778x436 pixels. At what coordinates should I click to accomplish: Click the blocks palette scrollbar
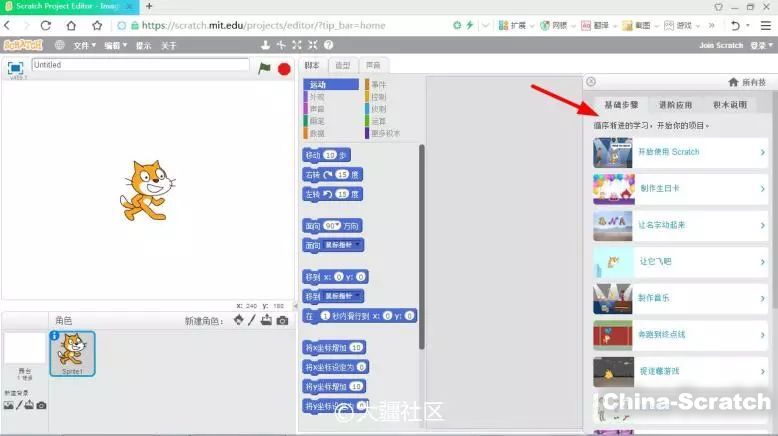click(422, 247)
